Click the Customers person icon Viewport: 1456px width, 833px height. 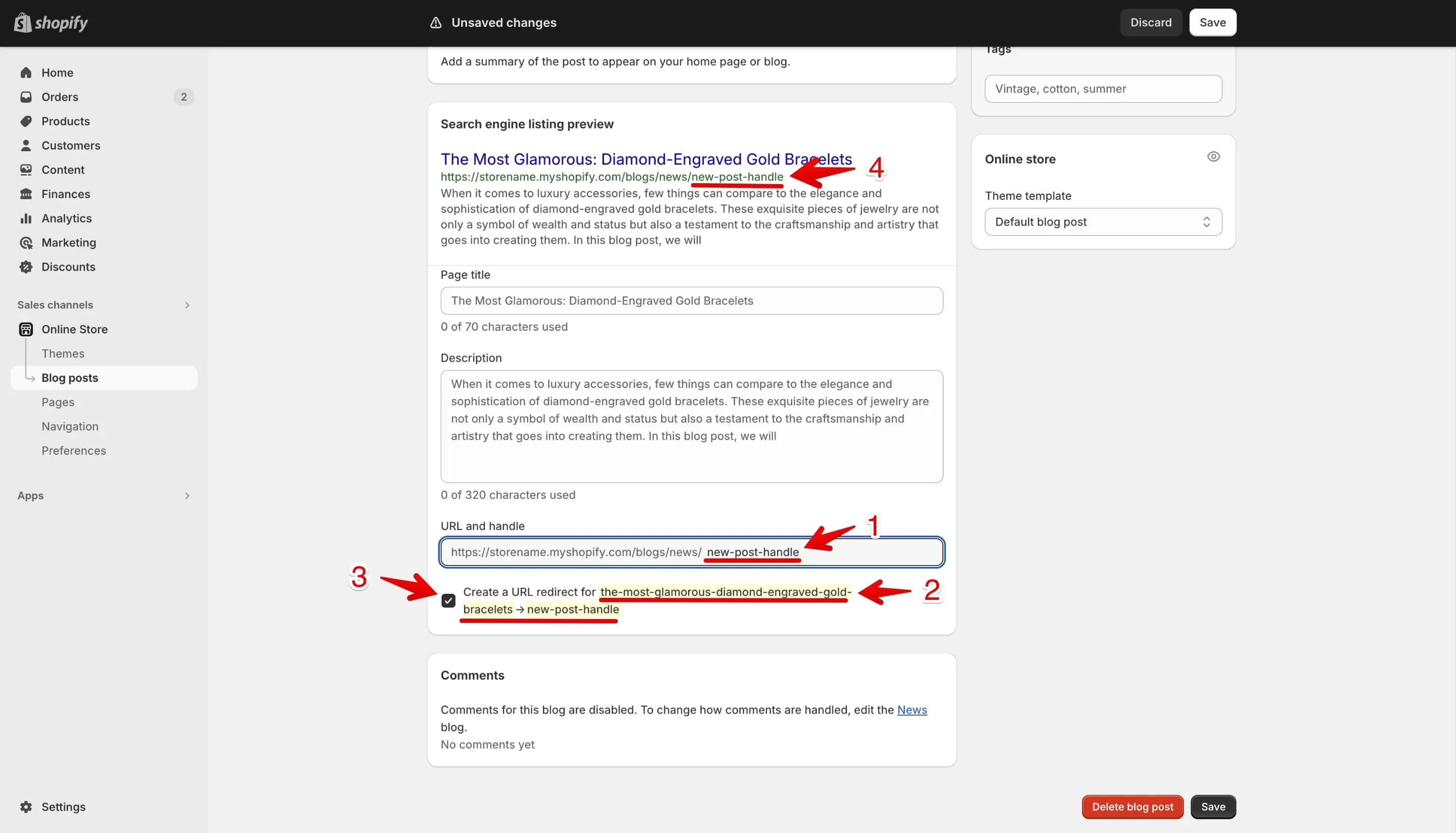[26, 145]
